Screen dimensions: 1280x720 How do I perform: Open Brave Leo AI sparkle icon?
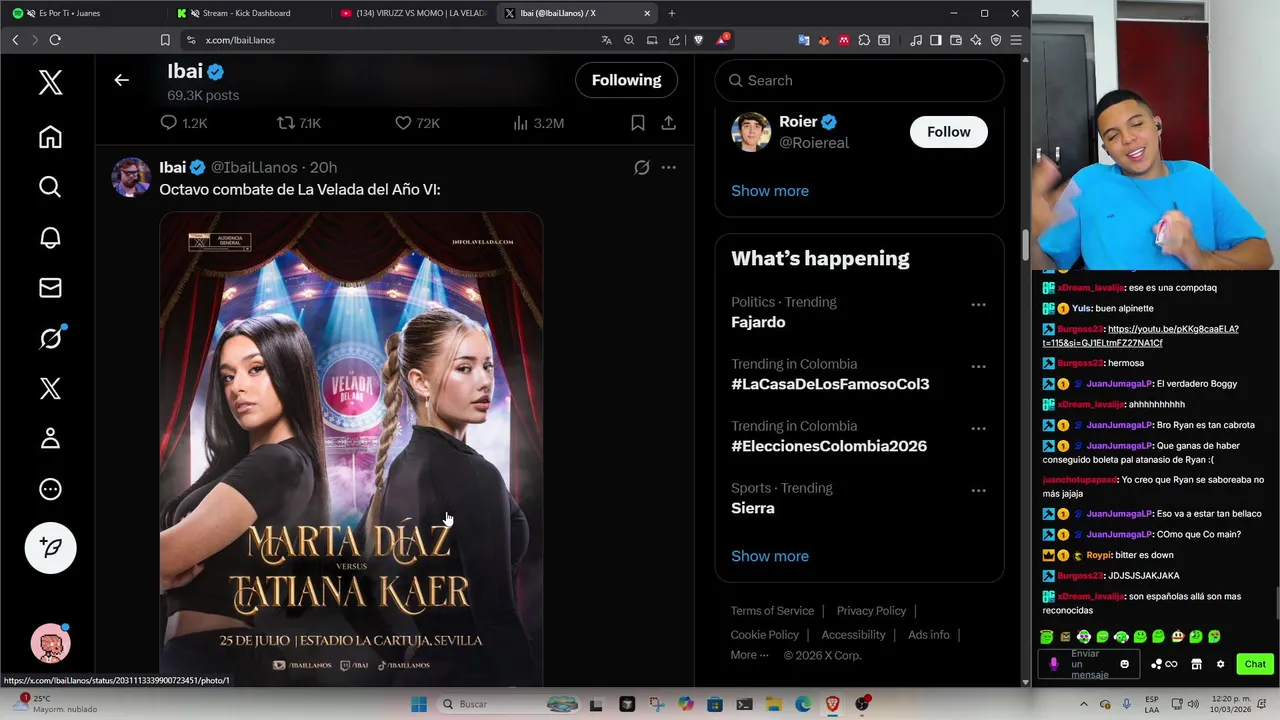point(976,40)
